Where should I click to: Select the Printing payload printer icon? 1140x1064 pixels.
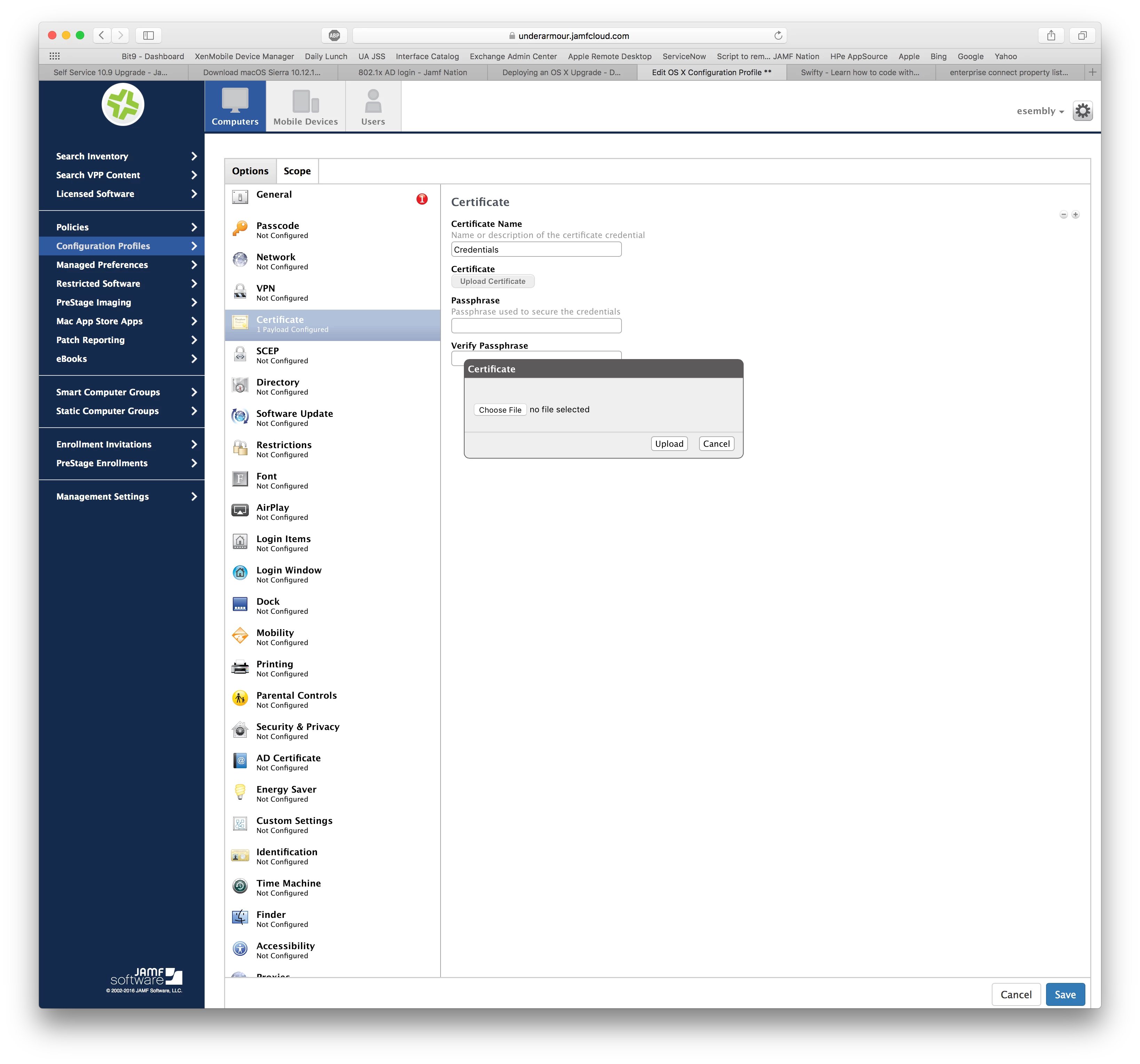pyautogui.click(x=240, y=667)
